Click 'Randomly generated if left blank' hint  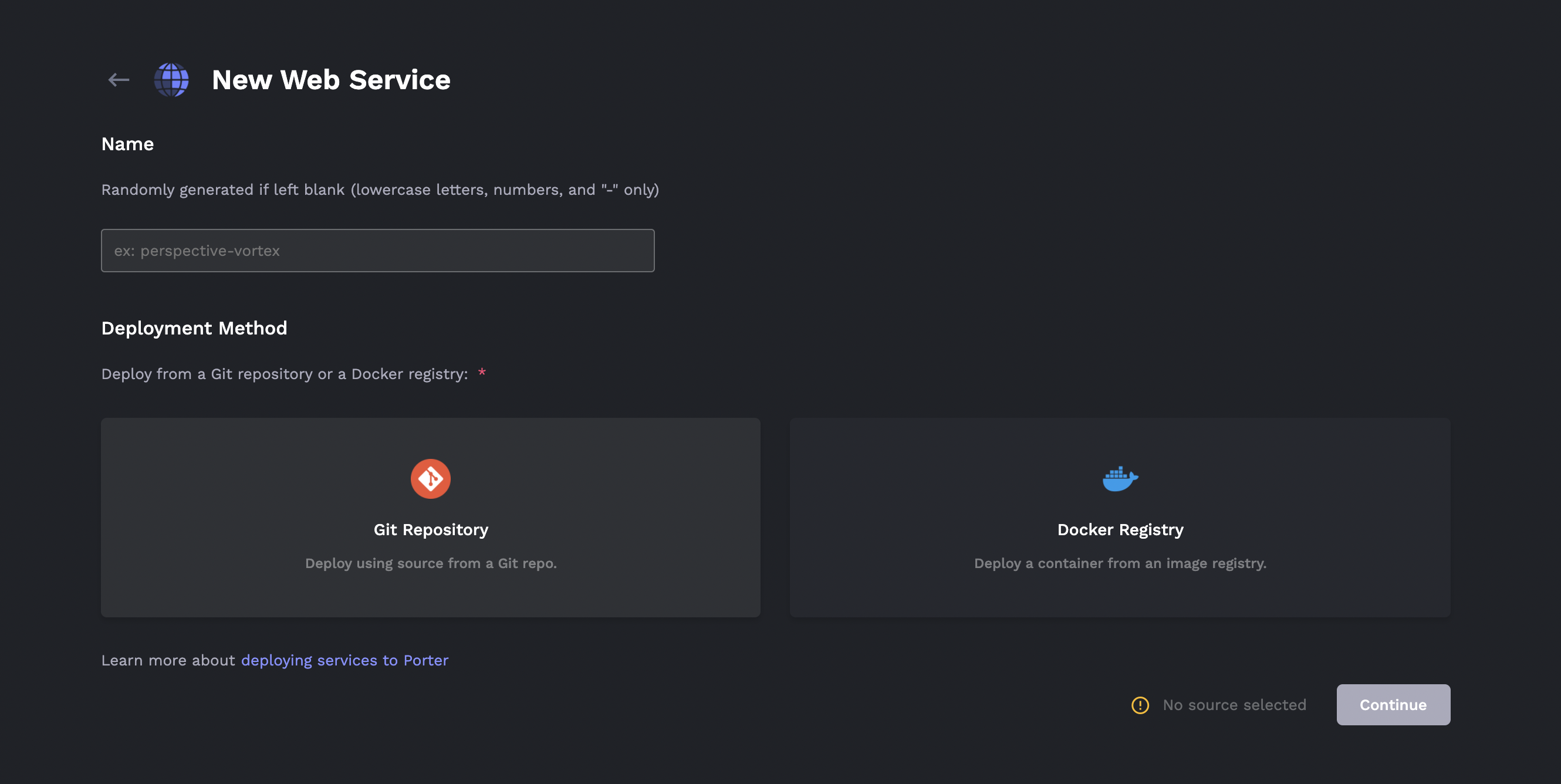tap(222, 190)
